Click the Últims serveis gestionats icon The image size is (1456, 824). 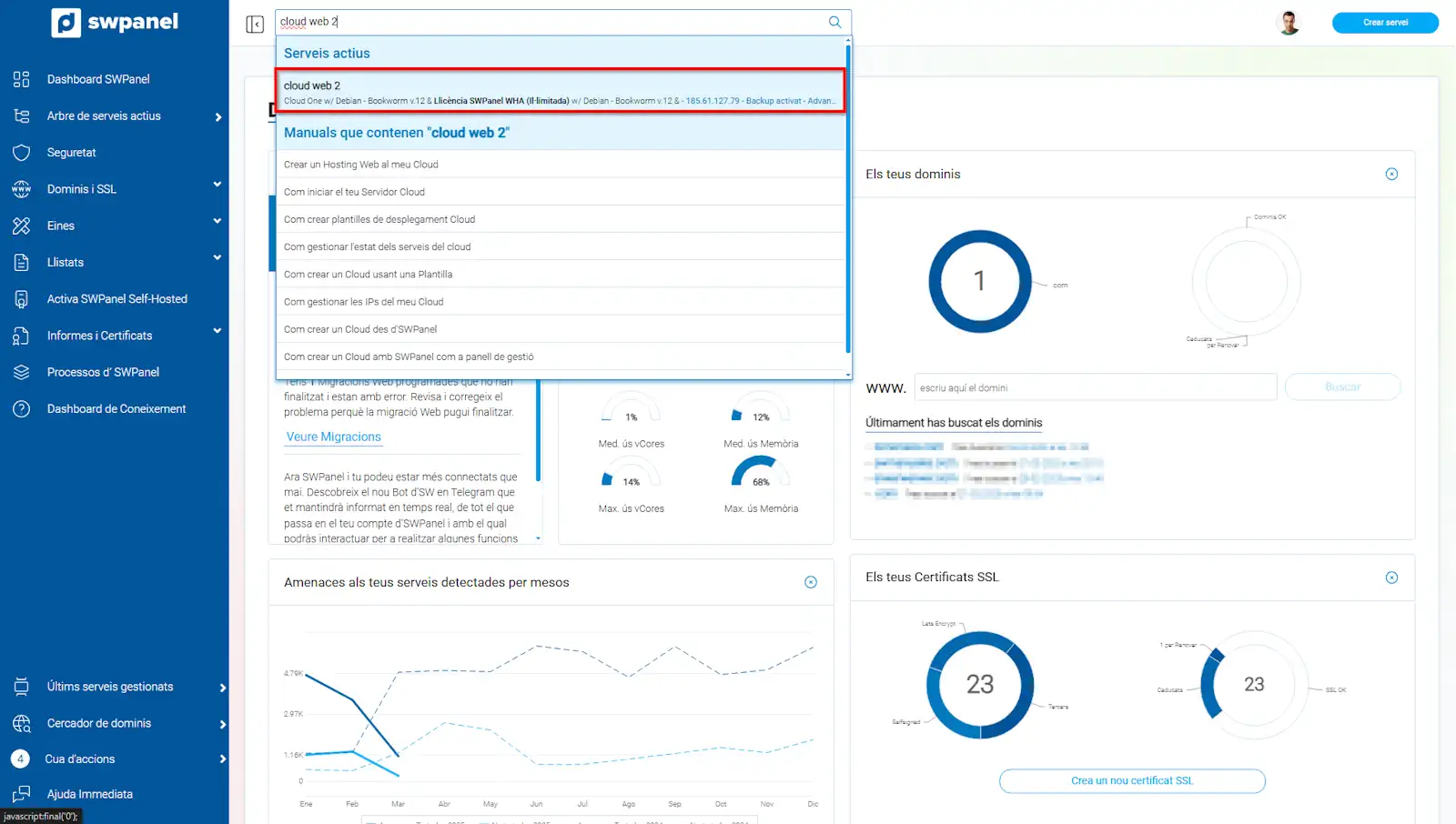[22, 687]
